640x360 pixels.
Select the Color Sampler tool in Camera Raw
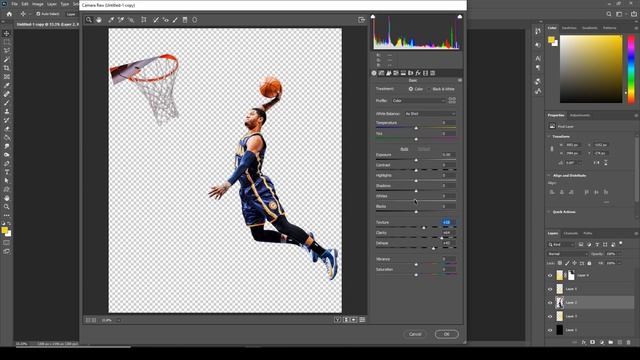pos(121,20)
